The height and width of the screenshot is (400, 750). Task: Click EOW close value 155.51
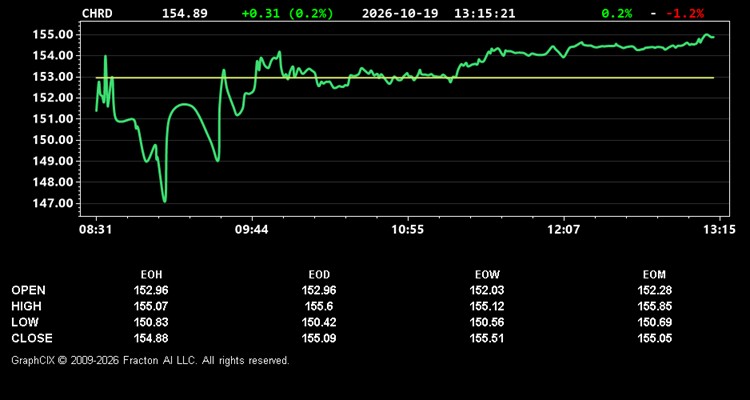(x=487, y=338)
